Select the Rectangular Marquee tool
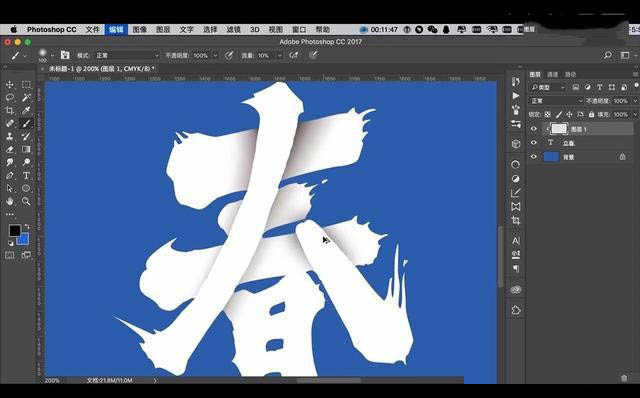Image resolution: width=640 pixels, height=398 pixels. click(x=26, y=84)
